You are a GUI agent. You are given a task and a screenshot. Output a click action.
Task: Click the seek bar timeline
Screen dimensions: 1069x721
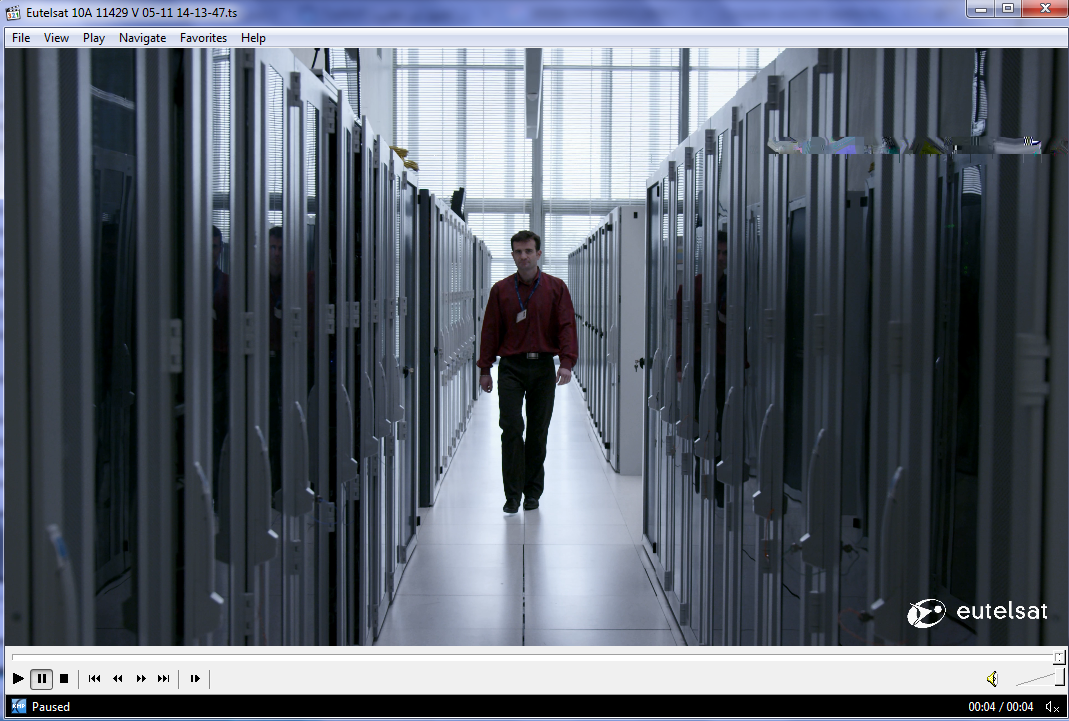click(530, 657)
